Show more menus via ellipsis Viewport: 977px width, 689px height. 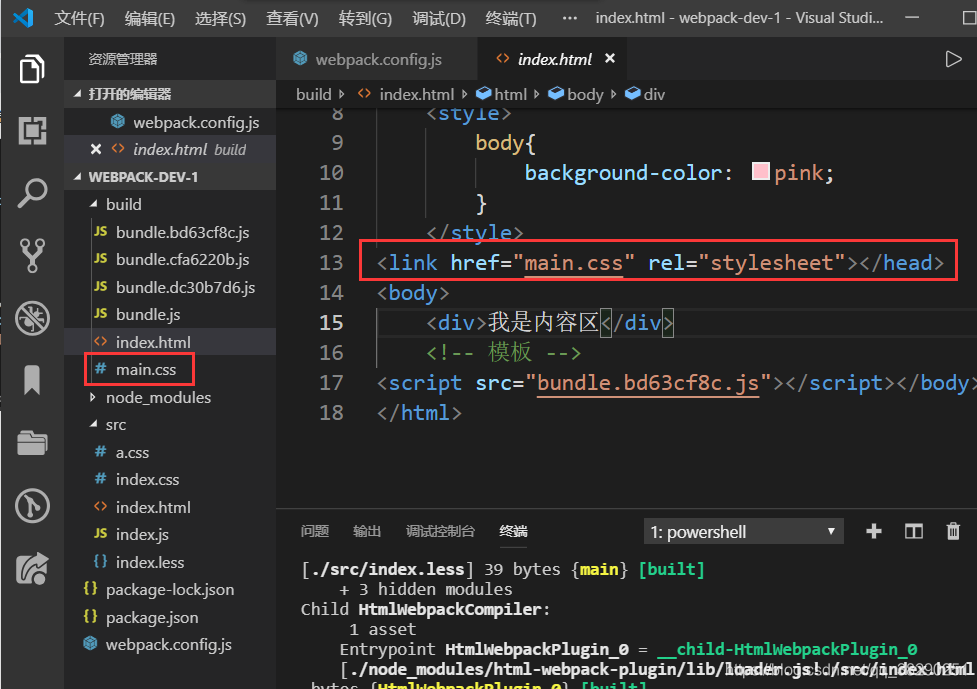click(570, 18)
